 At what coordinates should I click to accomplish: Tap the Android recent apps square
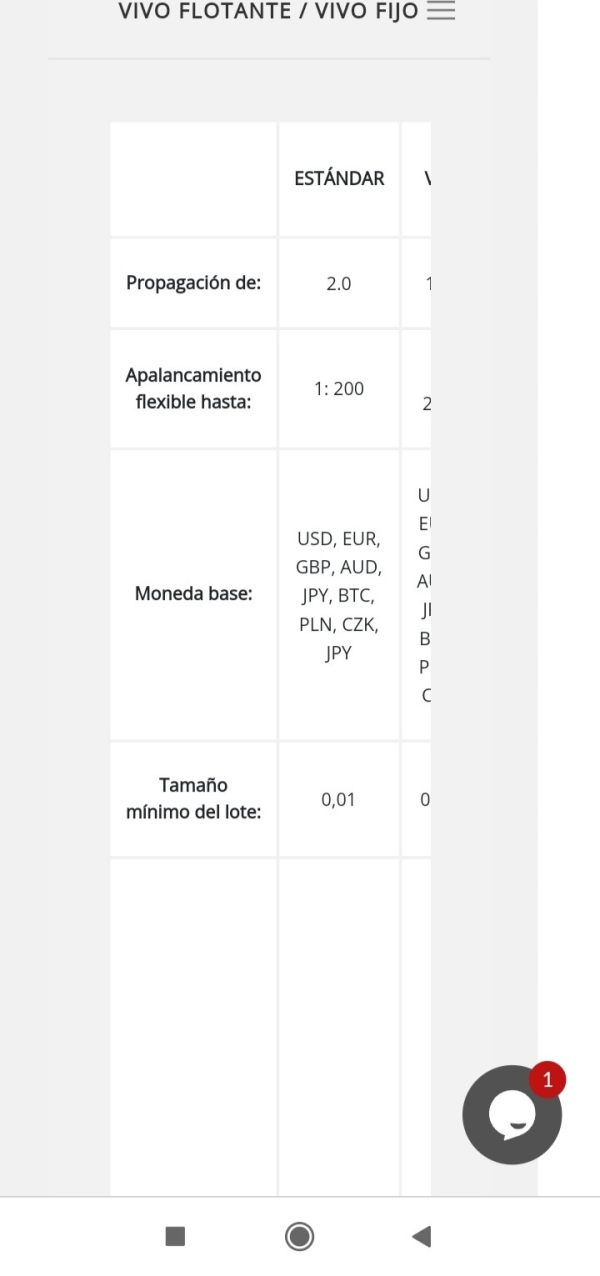click(175, 1237)
